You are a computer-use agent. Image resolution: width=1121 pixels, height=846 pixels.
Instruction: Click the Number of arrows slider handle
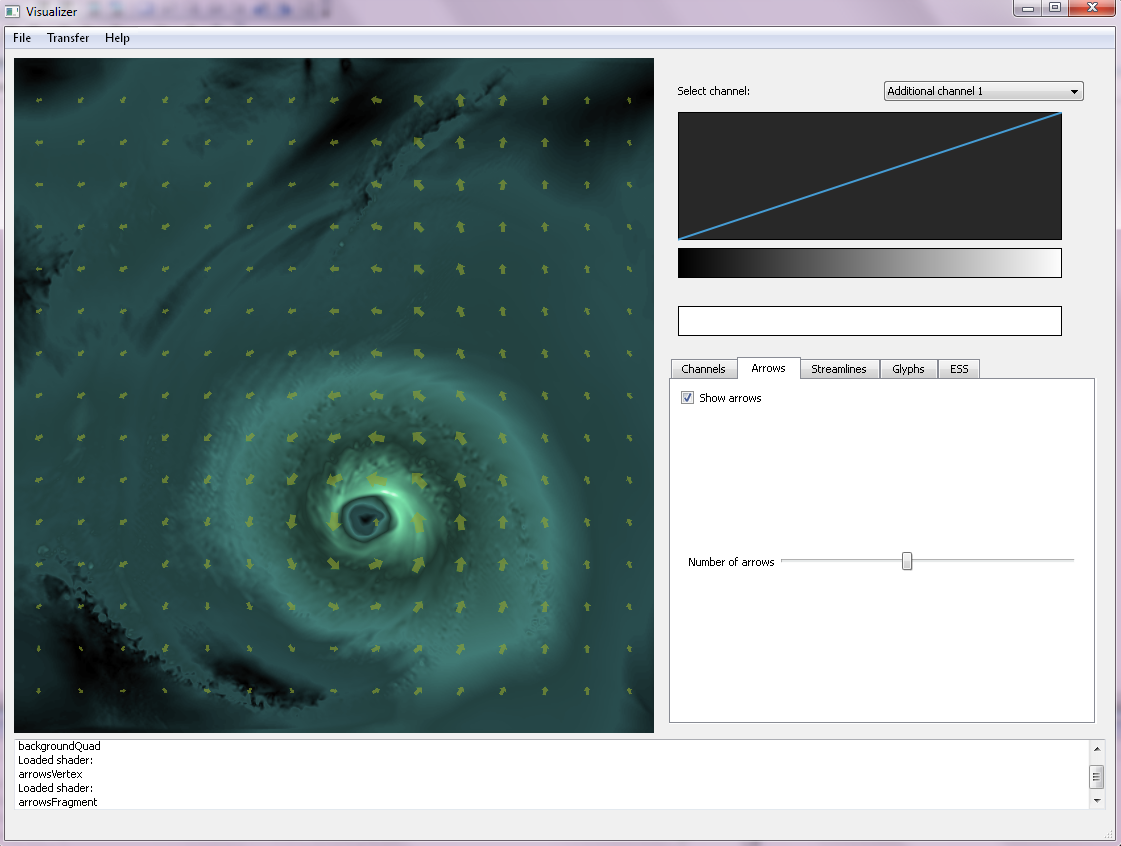pyautogui.click(x=907, y=561)
